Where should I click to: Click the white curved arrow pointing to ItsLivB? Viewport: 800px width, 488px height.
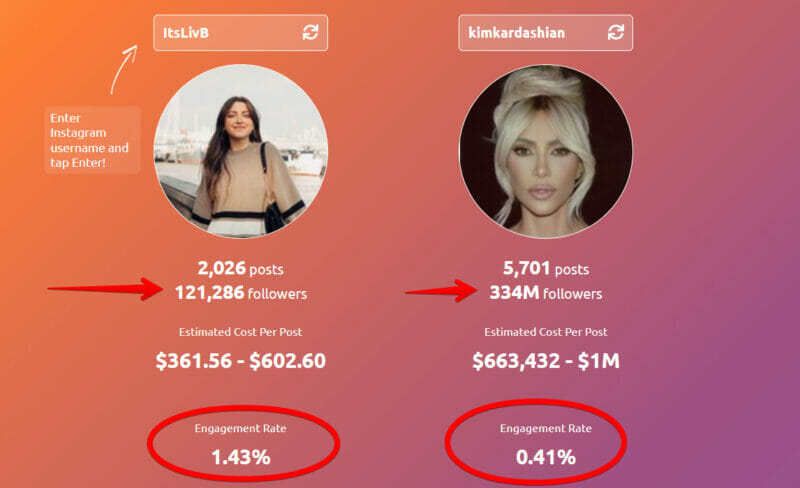point(124,69)
